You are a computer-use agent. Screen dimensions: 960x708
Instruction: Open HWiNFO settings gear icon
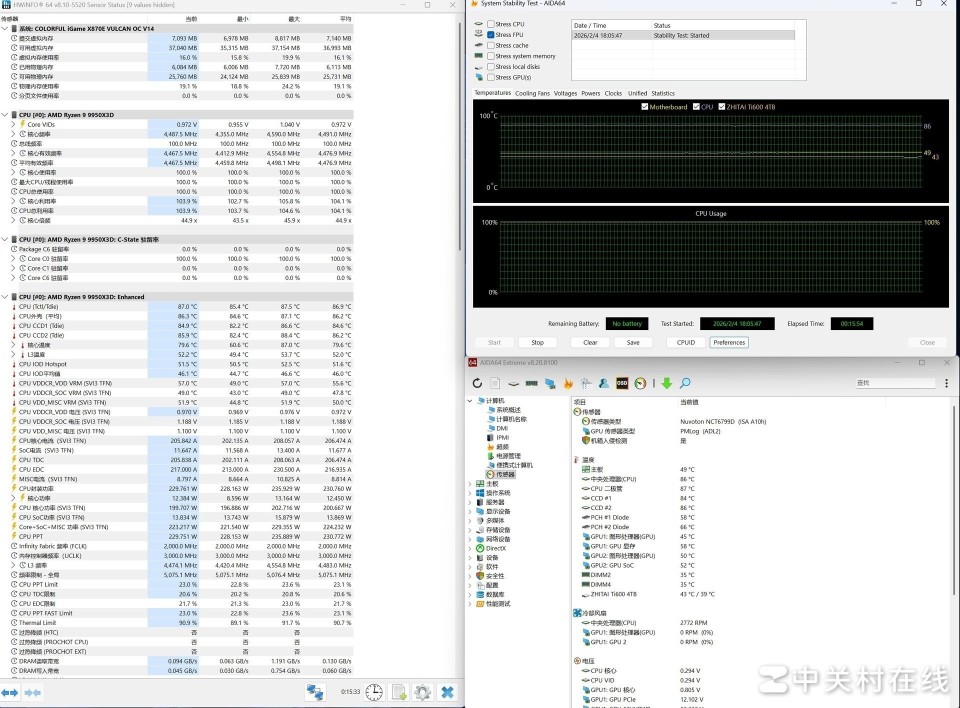[x=422, y=692]
